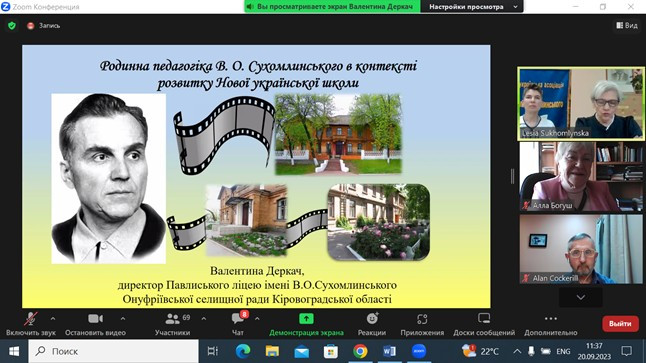The height and width of the screenshot is (363, 646).
Task: Show more video tiles with the down arrow
Action: click(x=580, y=297)
